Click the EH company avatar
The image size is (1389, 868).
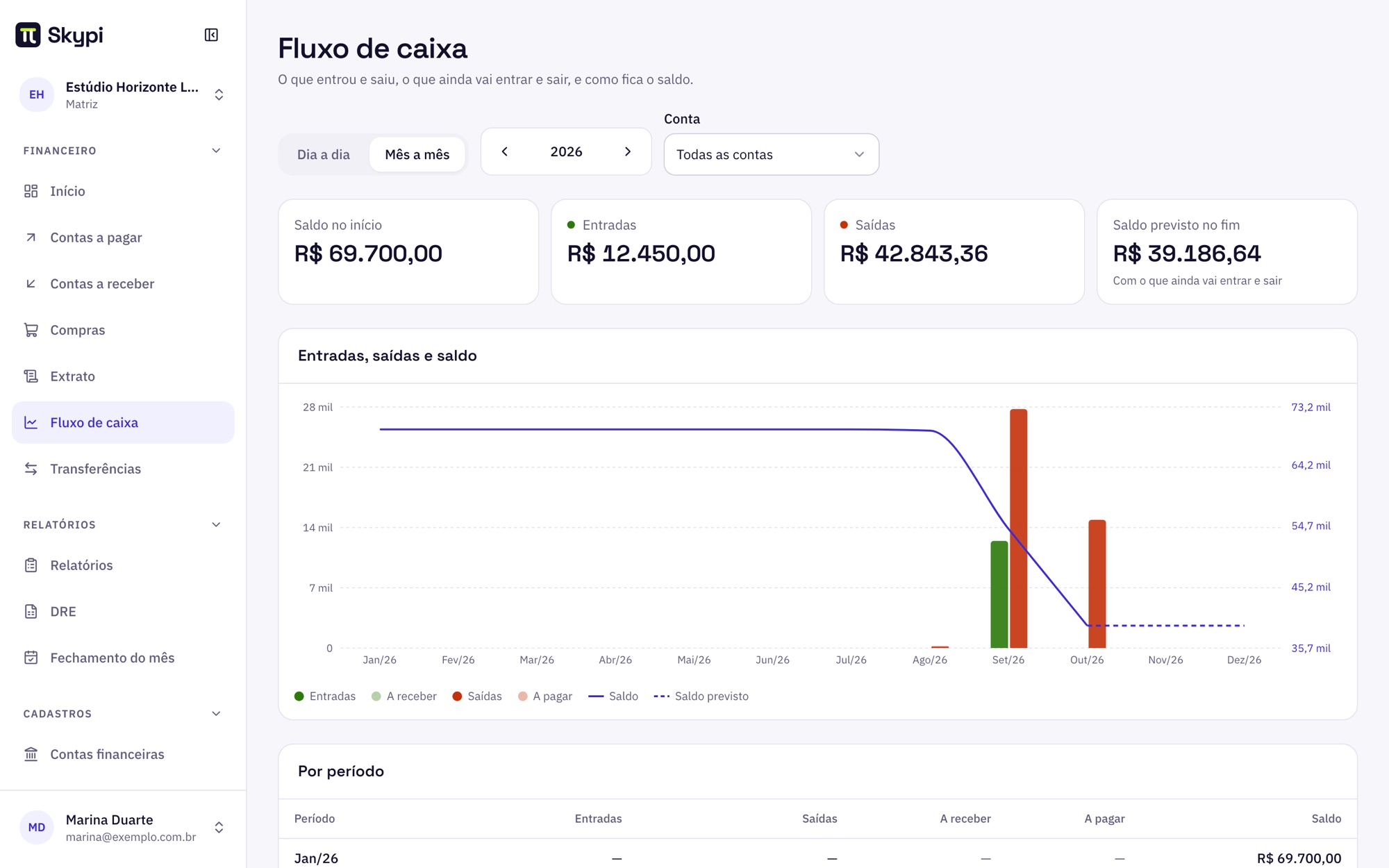pos(37,94)
